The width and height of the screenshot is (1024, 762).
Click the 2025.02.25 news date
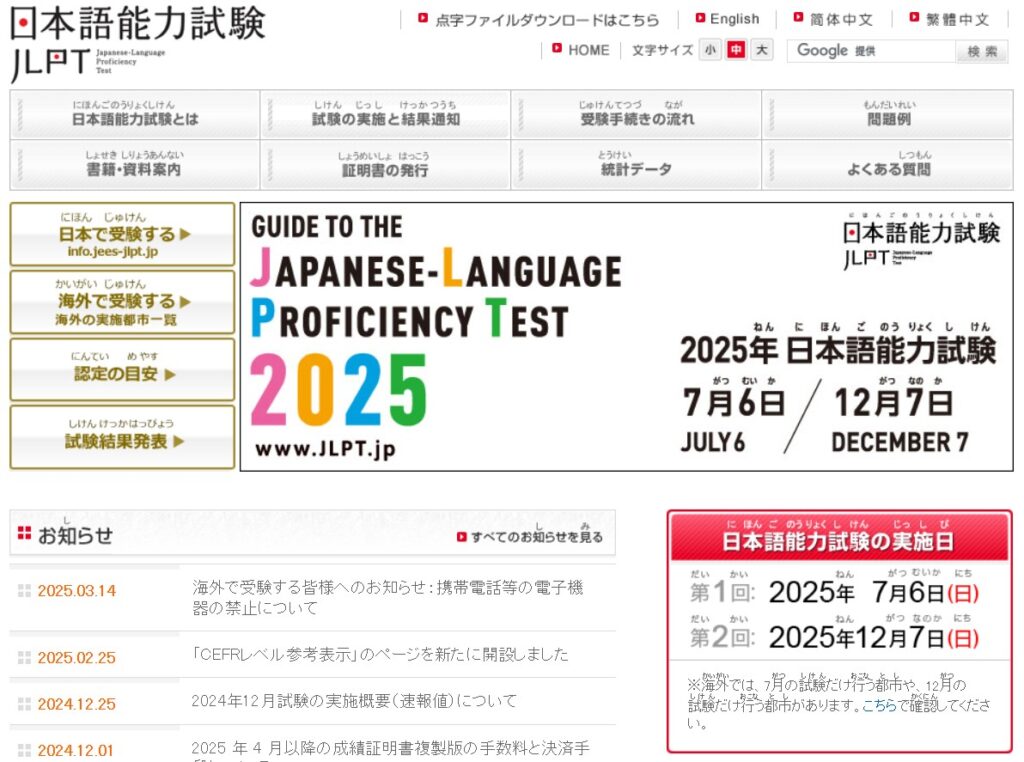(76, 658)
